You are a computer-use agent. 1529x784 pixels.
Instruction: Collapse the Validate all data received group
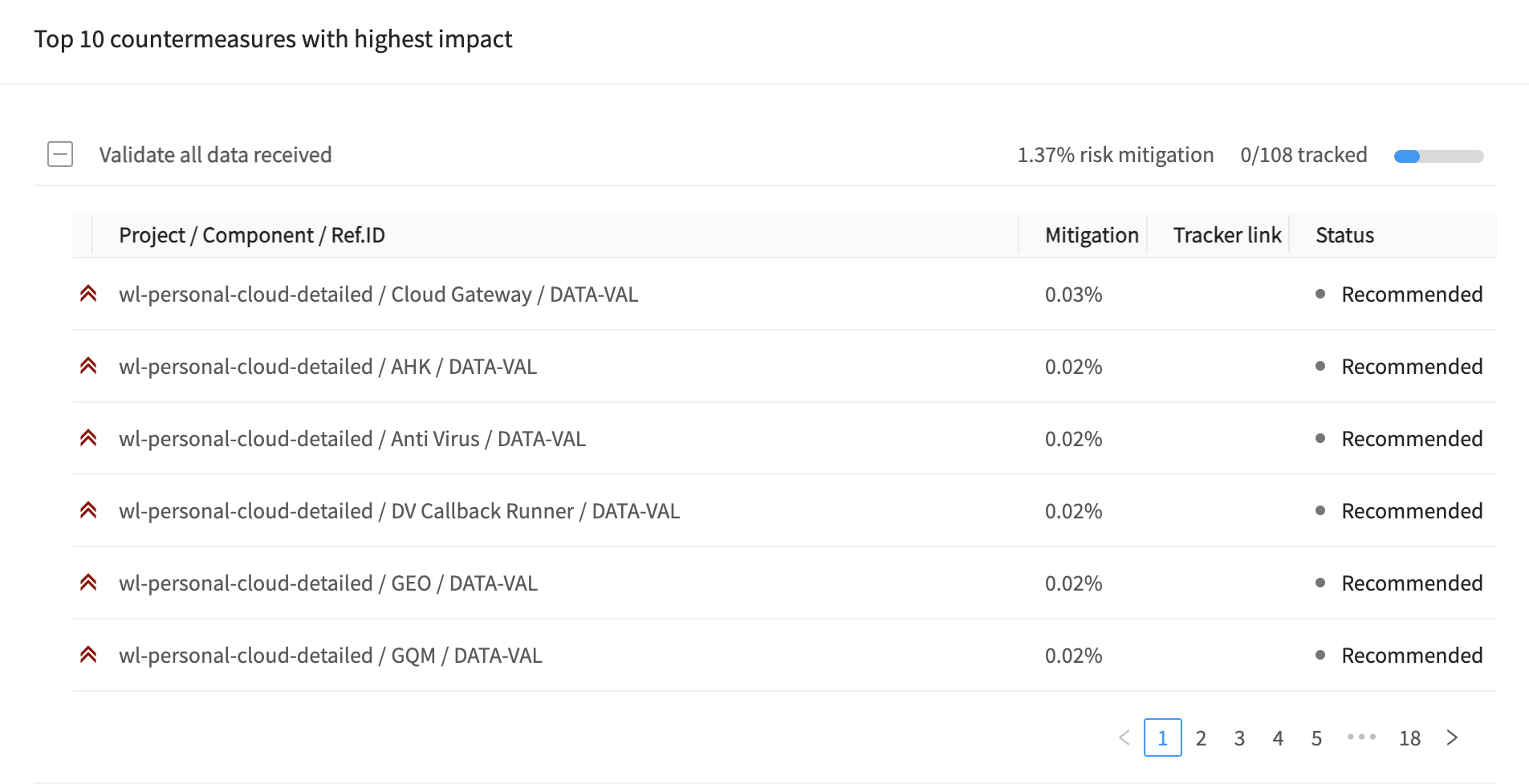60,154
